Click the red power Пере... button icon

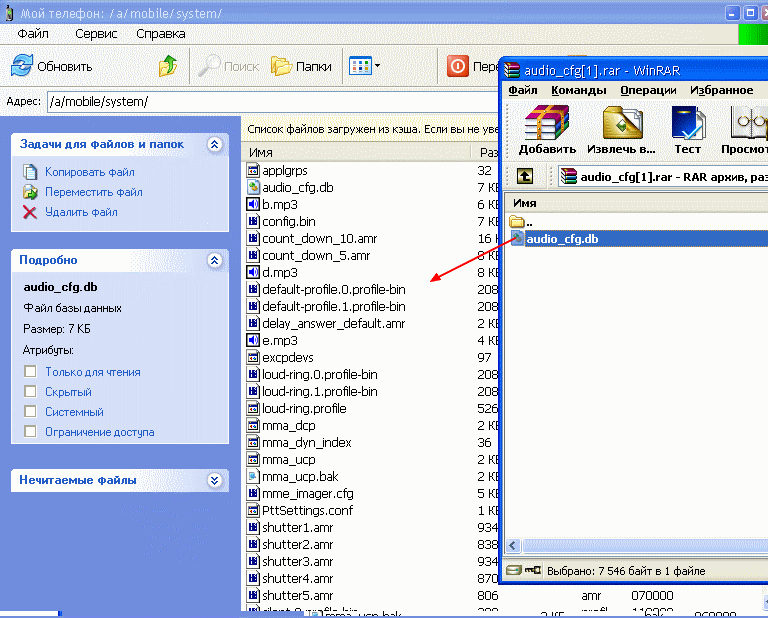click(457, 66)
